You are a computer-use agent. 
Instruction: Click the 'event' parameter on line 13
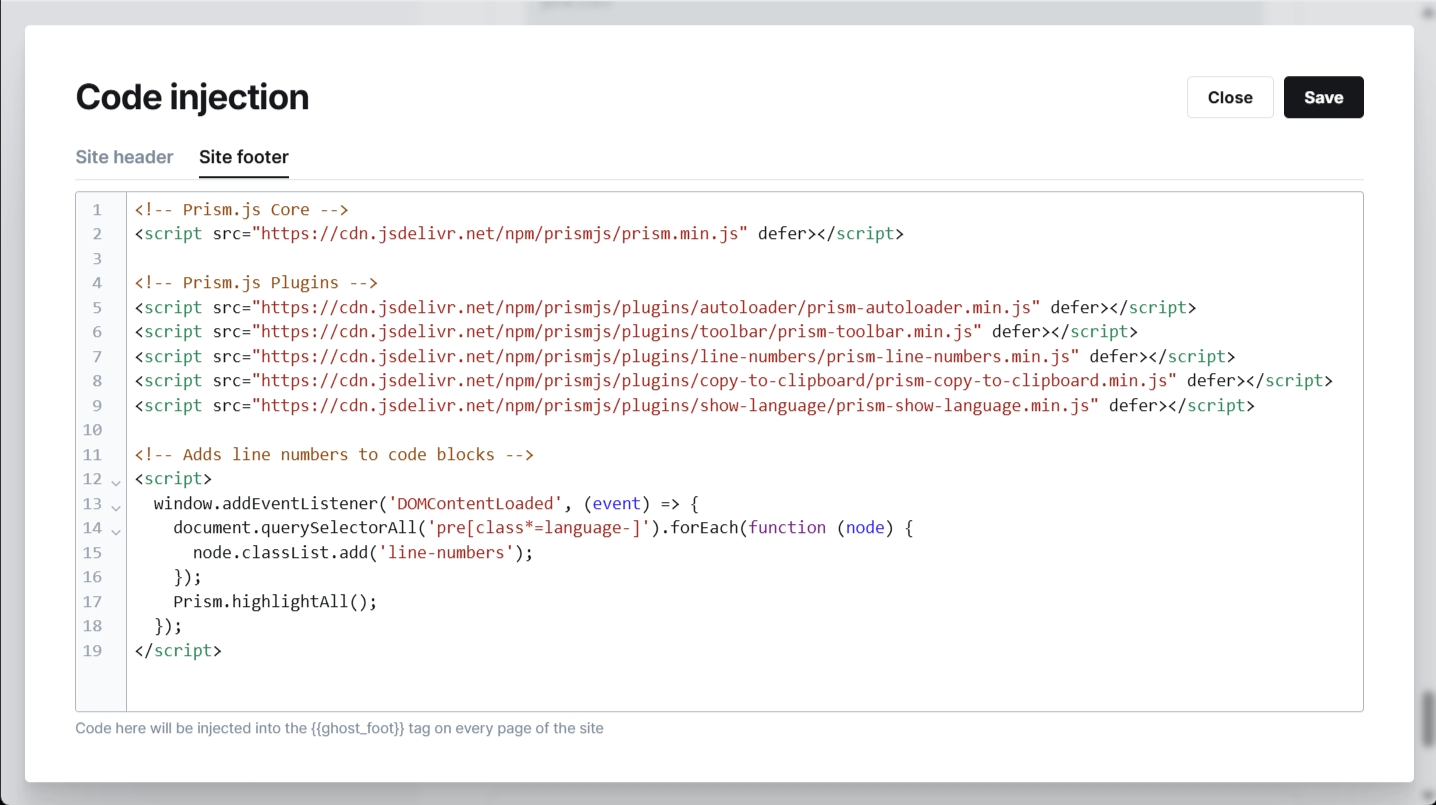pos(617,503)
